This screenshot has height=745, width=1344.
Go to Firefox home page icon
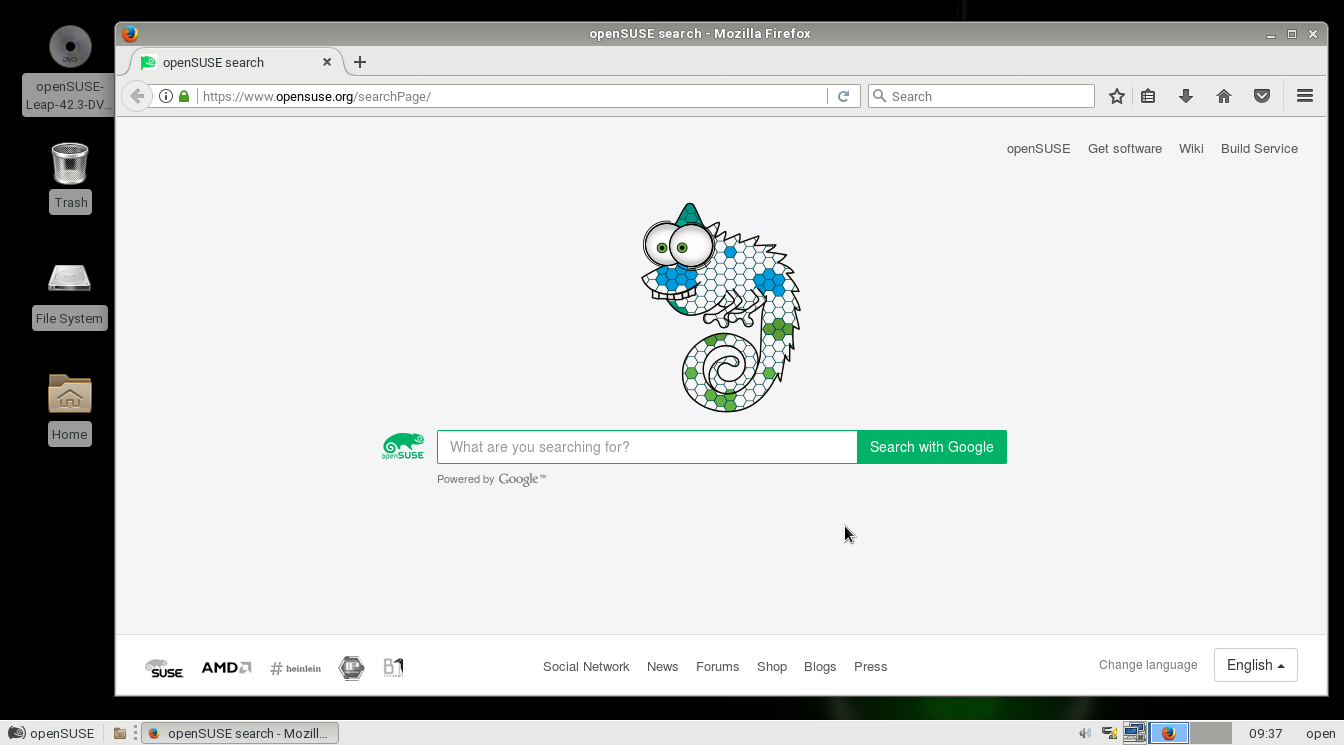pos(1223,96)
